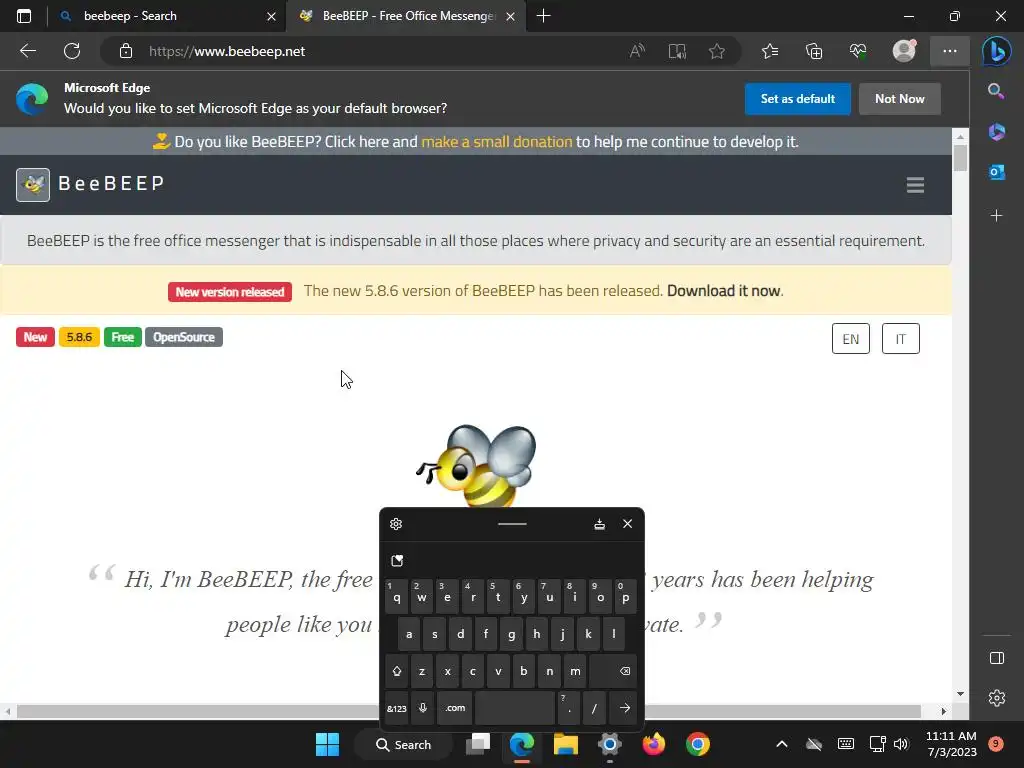Tap the slash key on keyboard

[x=594, y=708]
